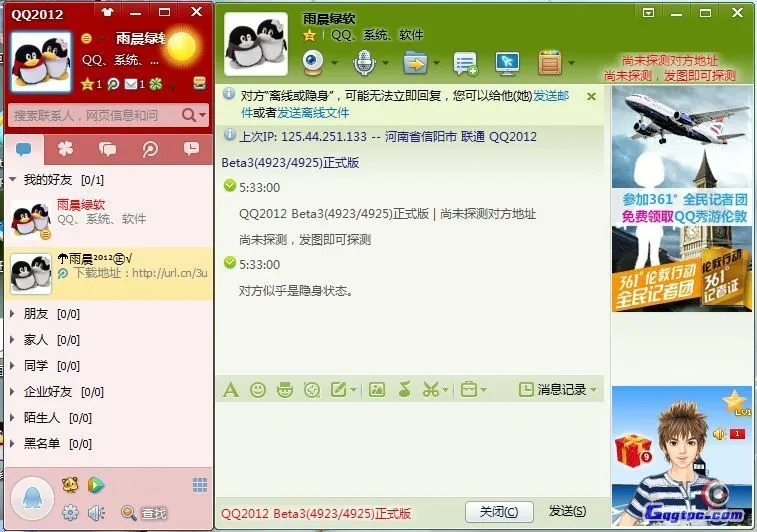Click the contact avatar in chat header
Viewport: 757px width, 532px height.
(256, 44)
